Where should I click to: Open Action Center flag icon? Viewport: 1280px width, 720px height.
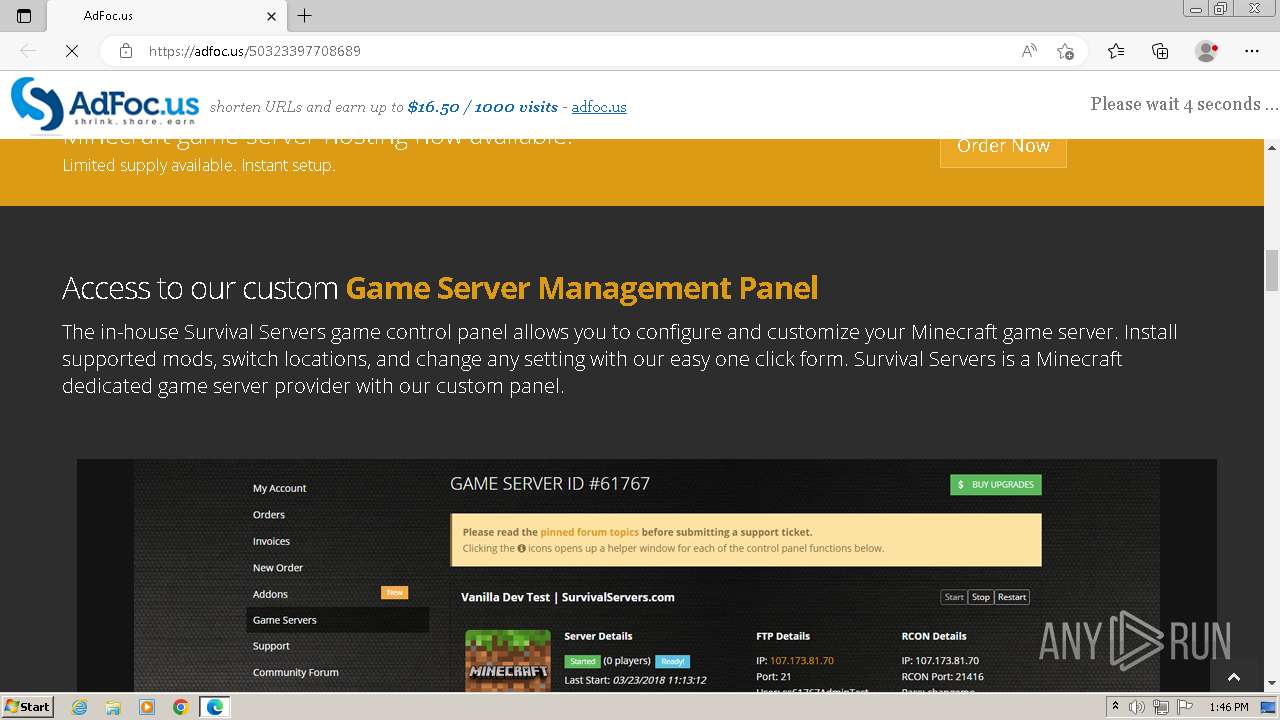pos(1184,707)
